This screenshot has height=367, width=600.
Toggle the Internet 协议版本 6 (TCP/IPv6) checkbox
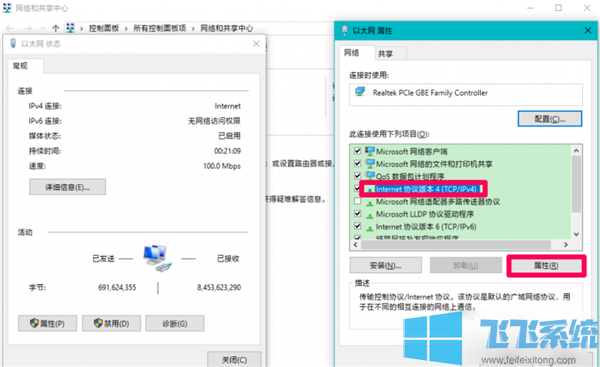357,226
